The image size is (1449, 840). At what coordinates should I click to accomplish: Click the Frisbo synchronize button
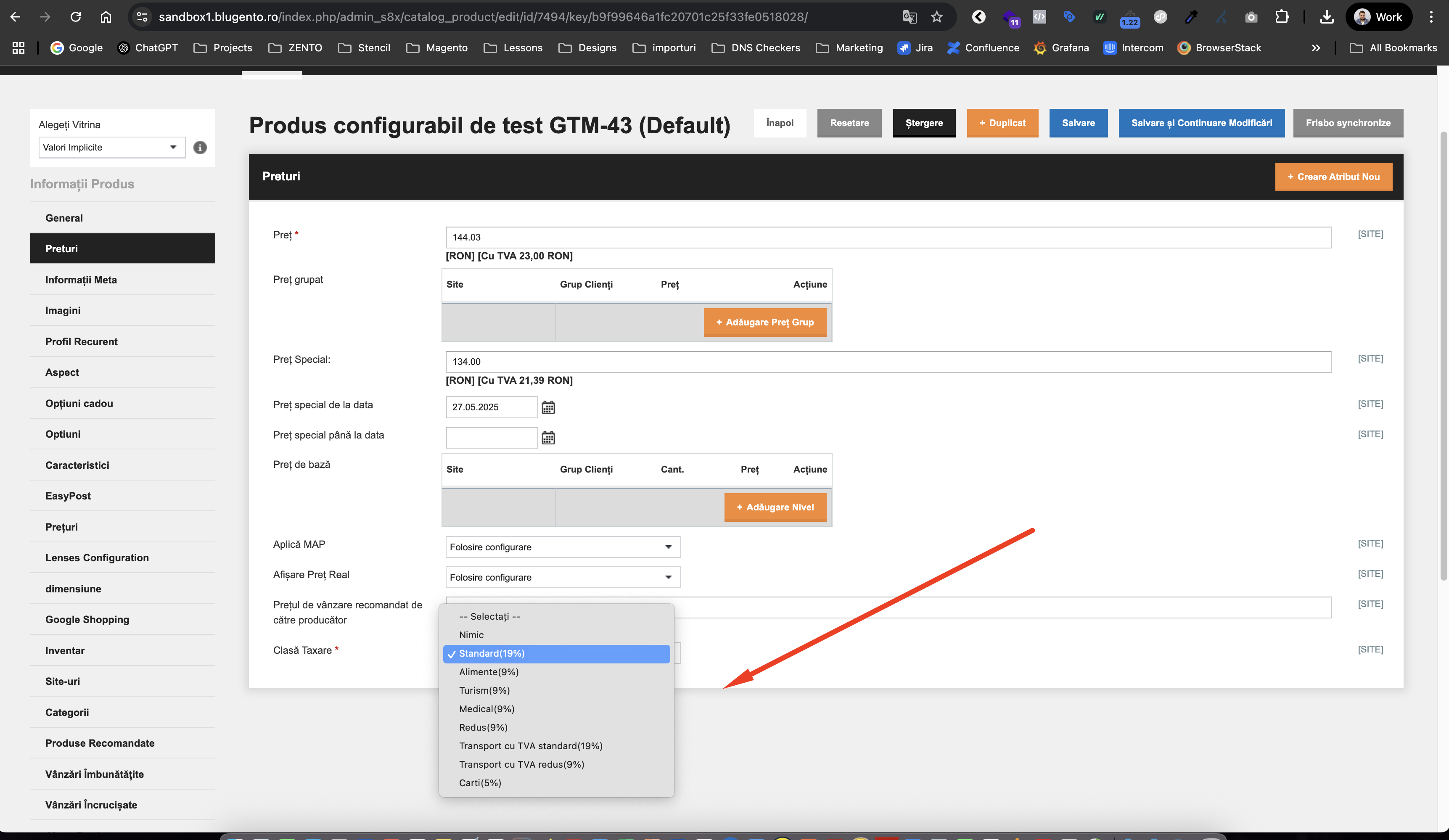tap(1348, 123)
